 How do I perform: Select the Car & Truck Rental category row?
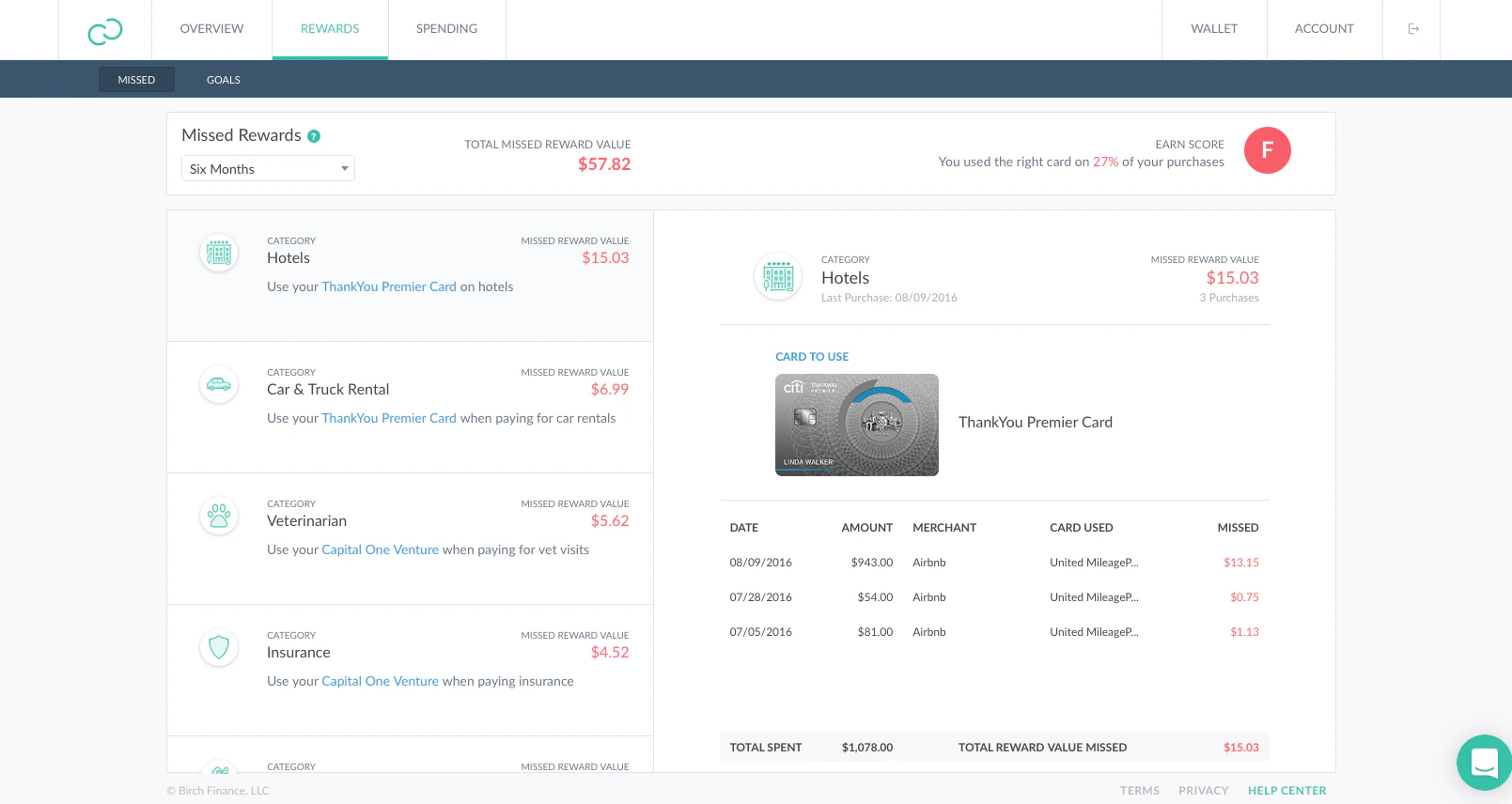(410, 408)
